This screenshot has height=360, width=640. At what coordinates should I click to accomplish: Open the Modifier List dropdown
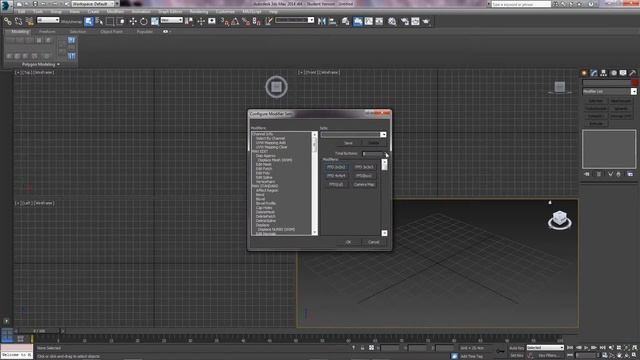[x=609, y=91]
